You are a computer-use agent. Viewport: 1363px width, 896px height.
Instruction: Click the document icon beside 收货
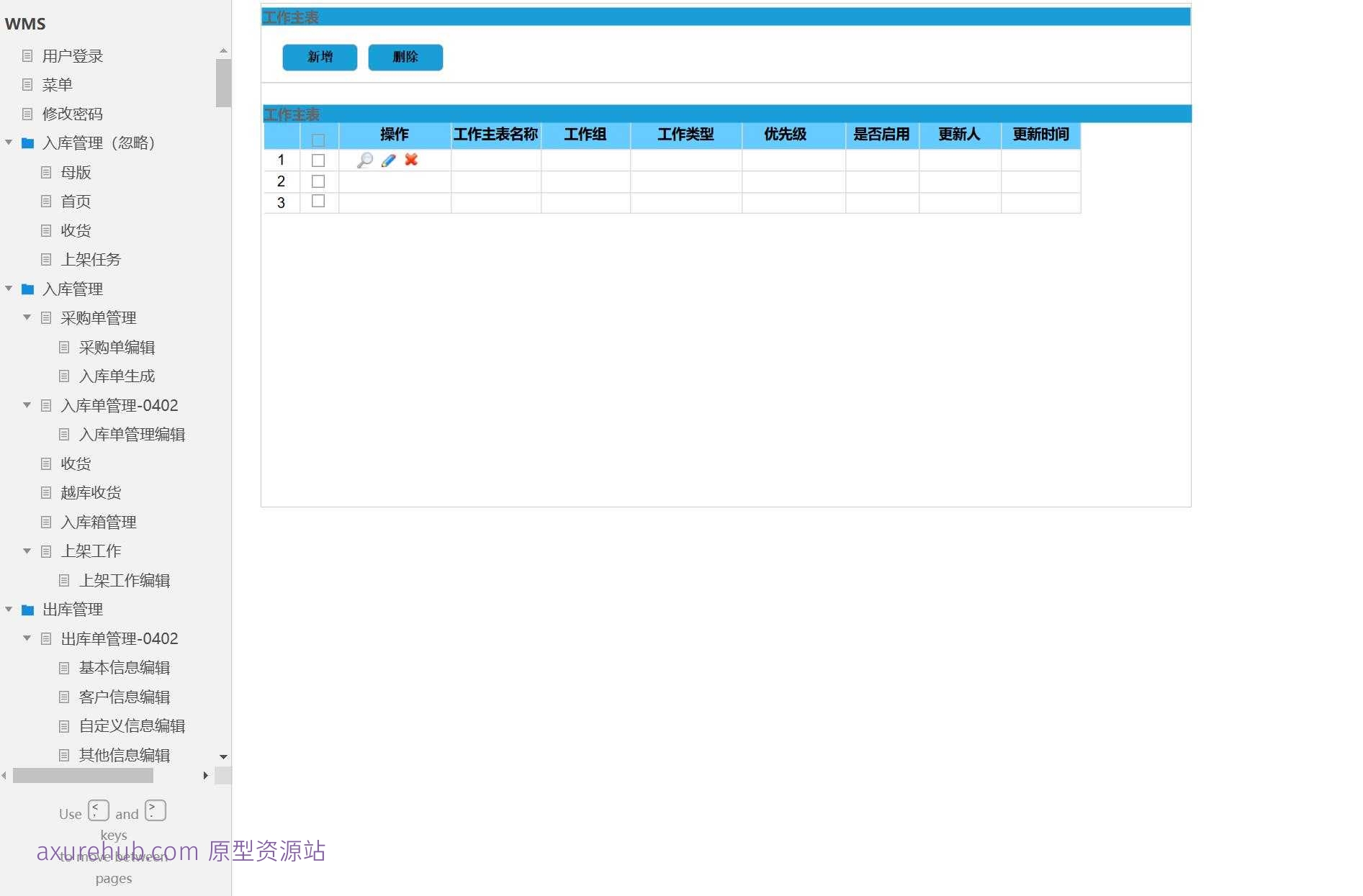pos(46,230)
